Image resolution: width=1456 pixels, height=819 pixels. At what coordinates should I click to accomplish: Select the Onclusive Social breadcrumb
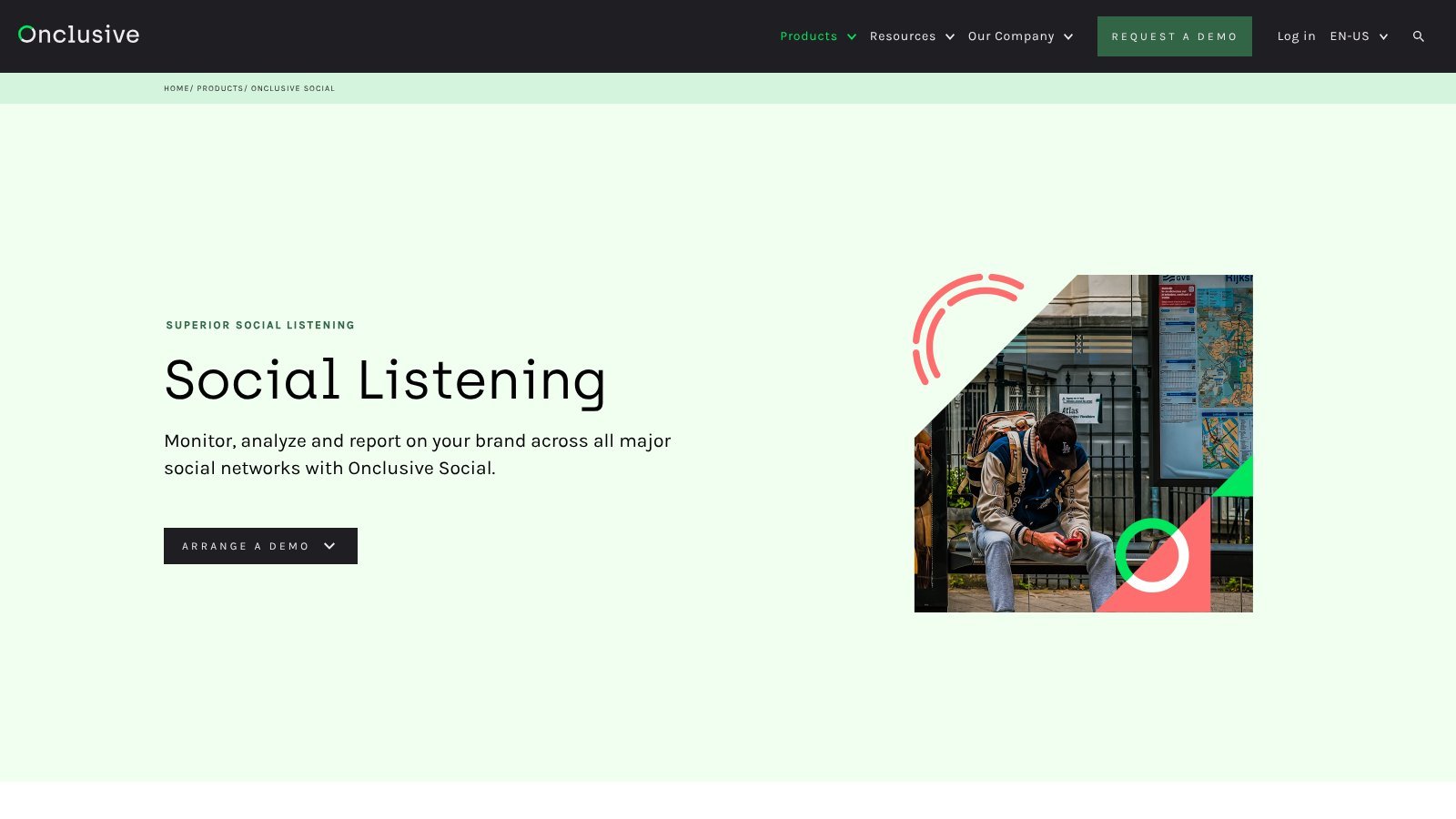(x=293, y=88)
